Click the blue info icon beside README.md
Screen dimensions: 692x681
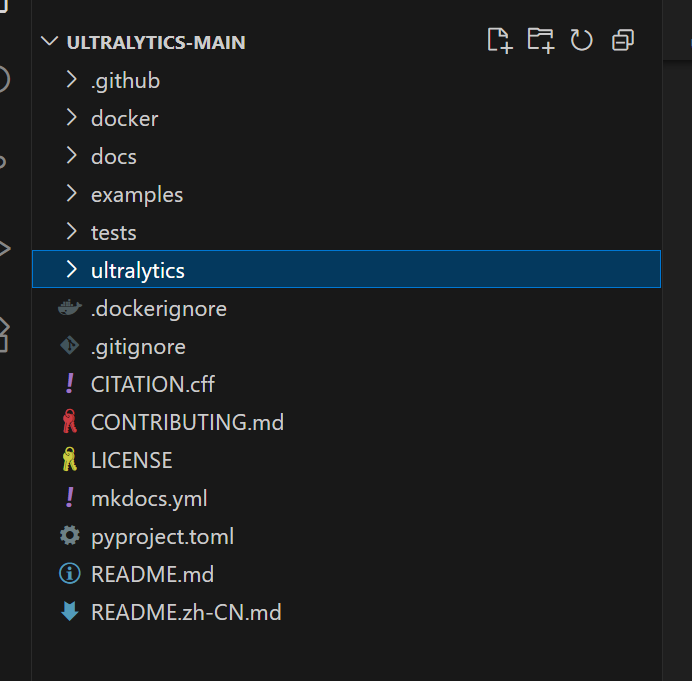[70, 574]
